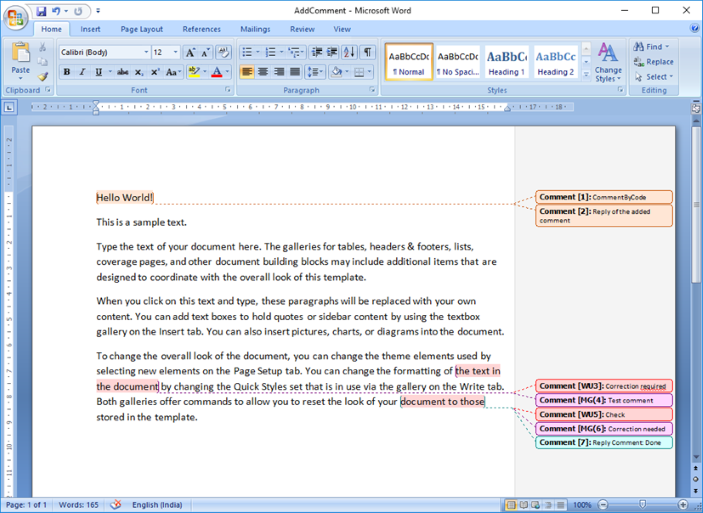703x513 pixels.
Task: Click the Words: 165 status indicator
Action: click(x=78, y=505)
